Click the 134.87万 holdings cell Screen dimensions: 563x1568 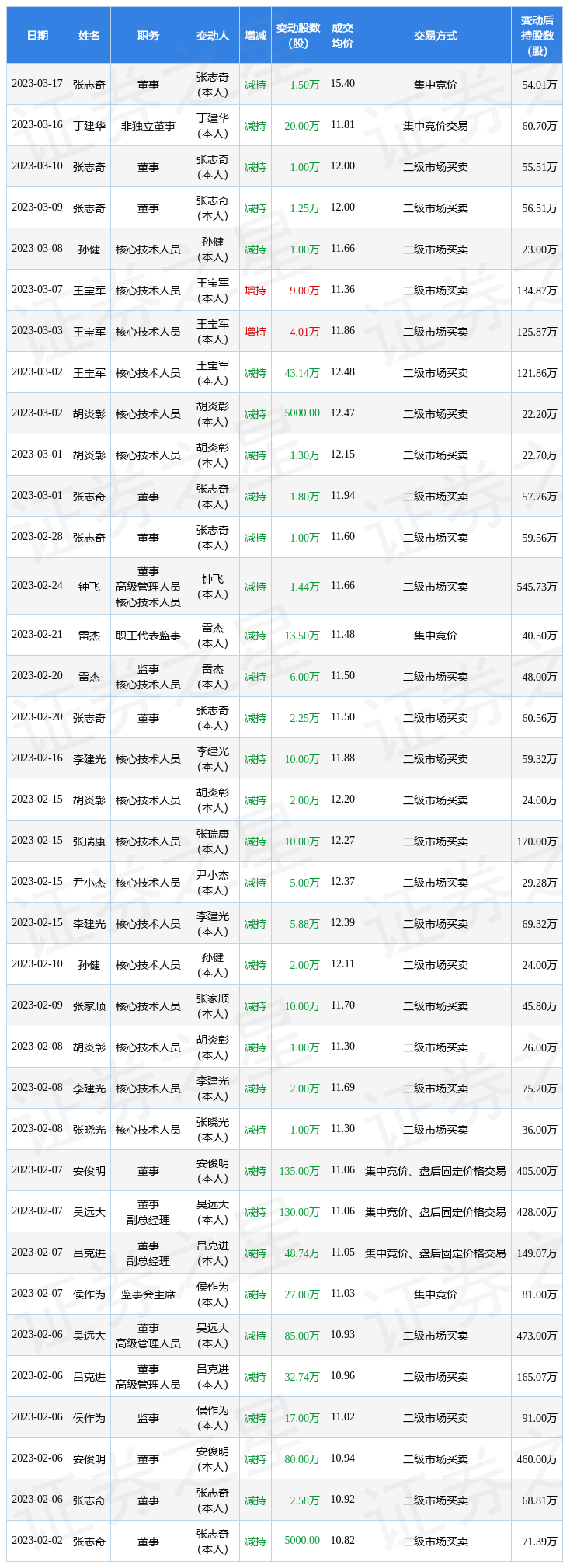click(x=537, y=290)
